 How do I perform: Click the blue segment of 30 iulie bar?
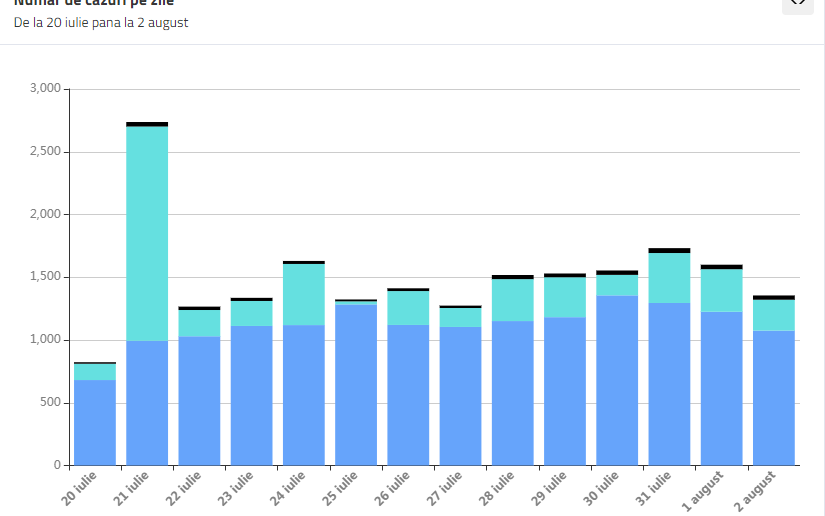pos(617,380)
